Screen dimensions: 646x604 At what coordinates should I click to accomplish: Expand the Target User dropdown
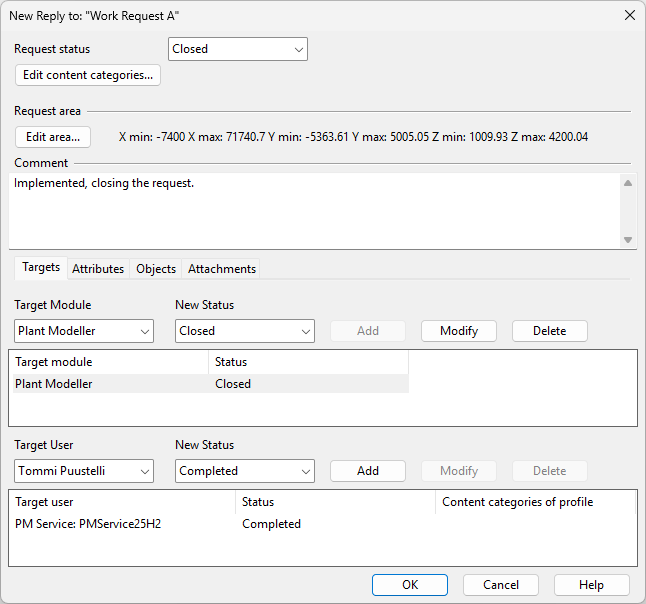[x=84, y=471]
